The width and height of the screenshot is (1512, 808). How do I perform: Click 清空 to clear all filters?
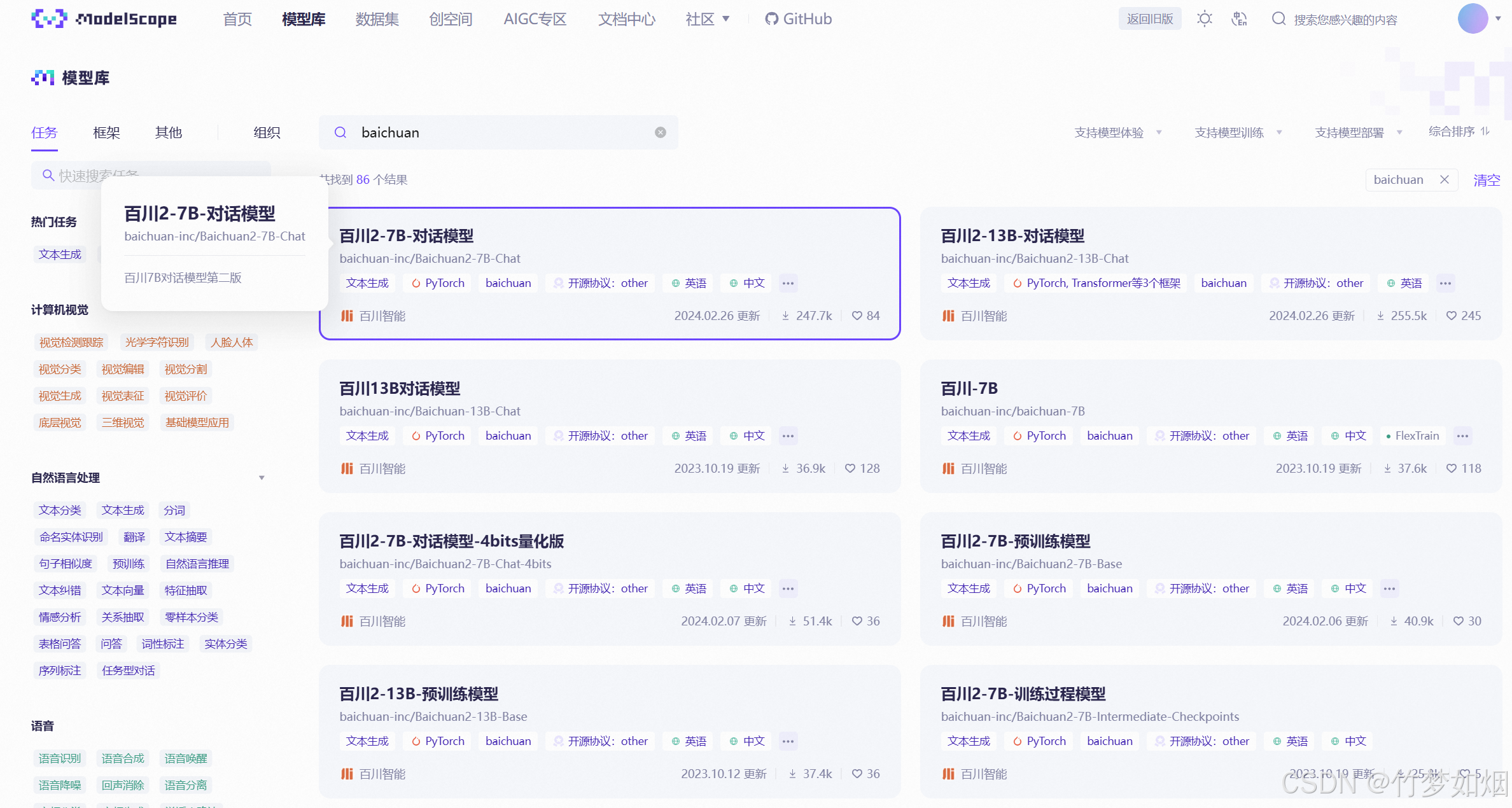1487,179
